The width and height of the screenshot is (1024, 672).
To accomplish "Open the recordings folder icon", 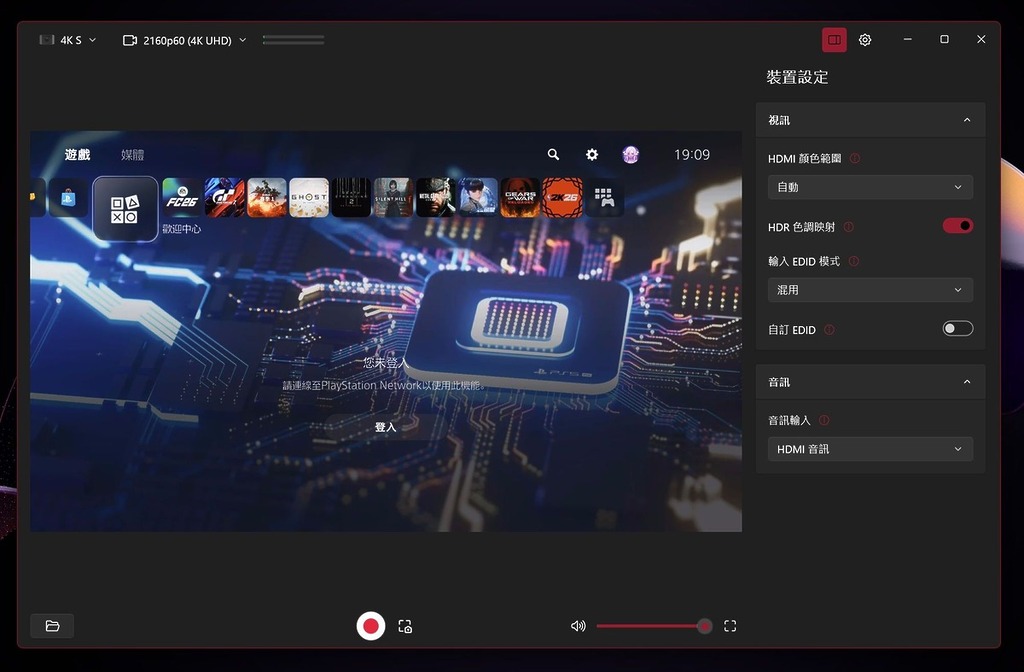I will pos(52,626).
